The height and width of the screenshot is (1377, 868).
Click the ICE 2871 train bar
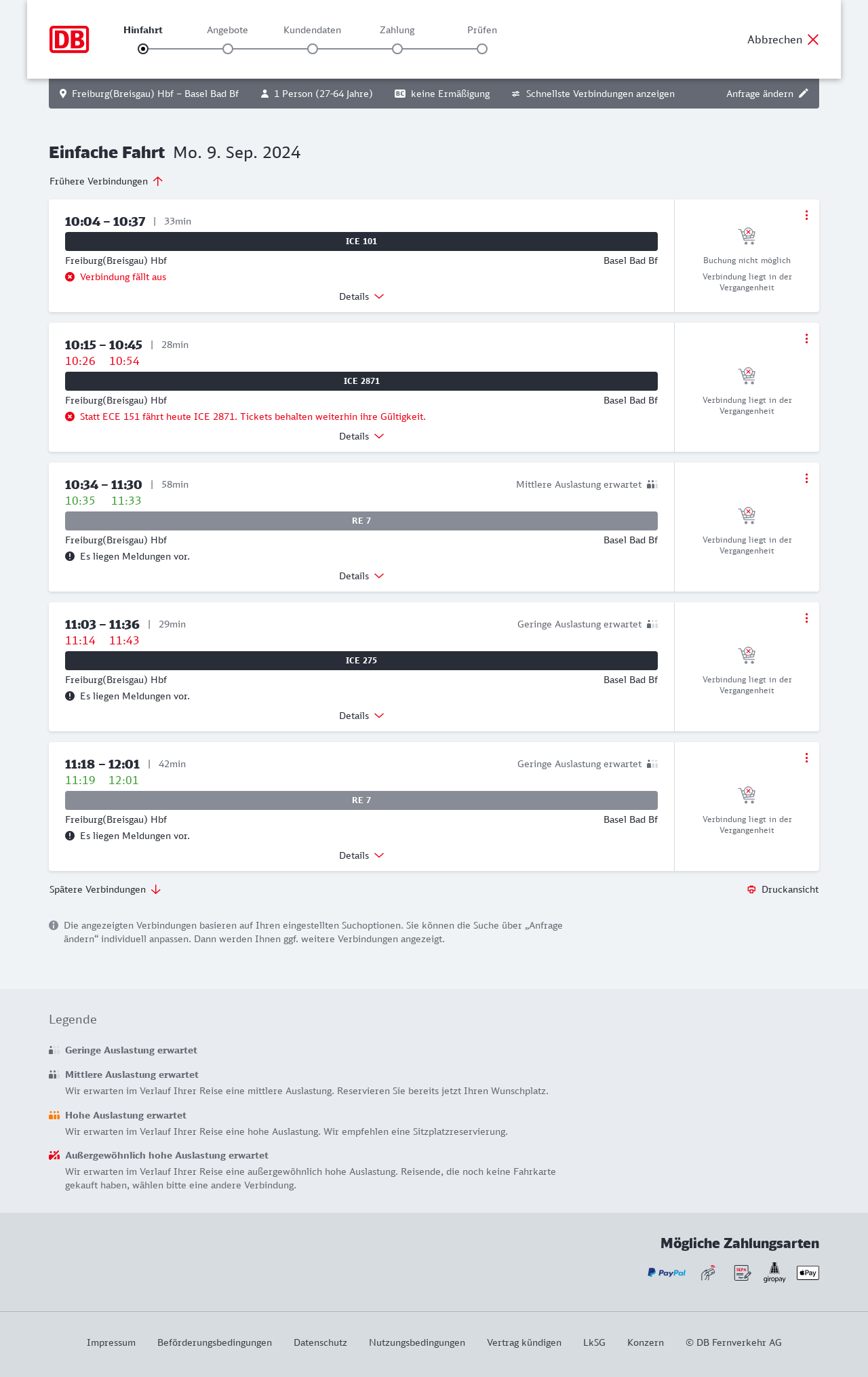(361, 381)
